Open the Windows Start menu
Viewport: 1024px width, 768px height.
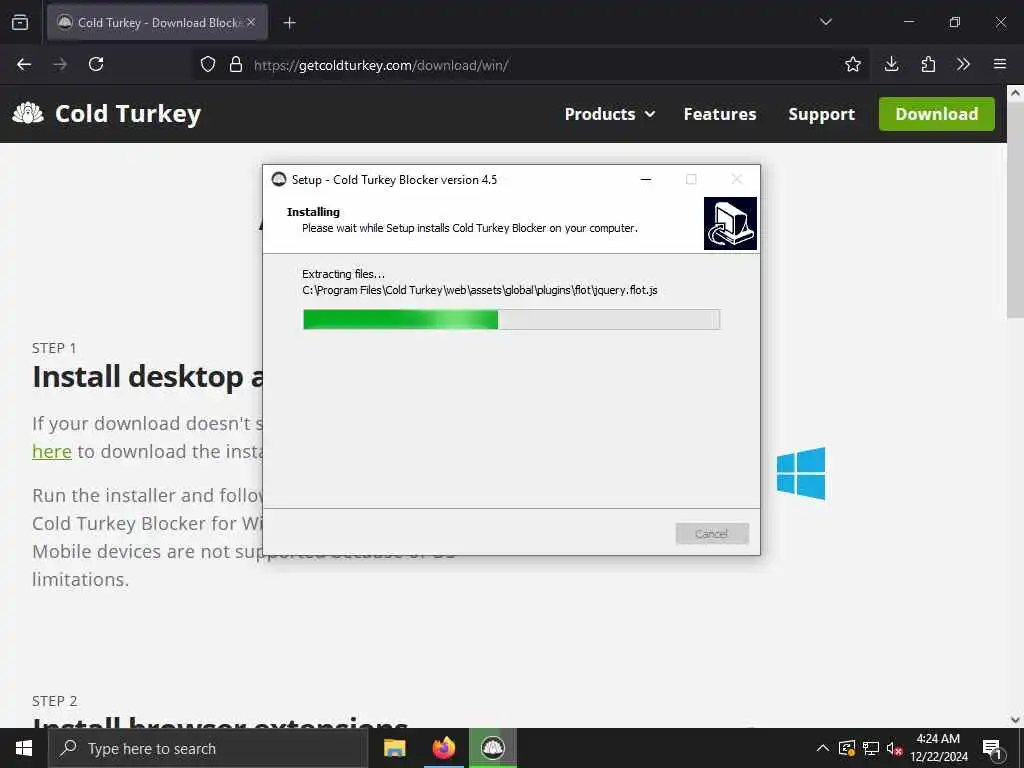point(24,748)
